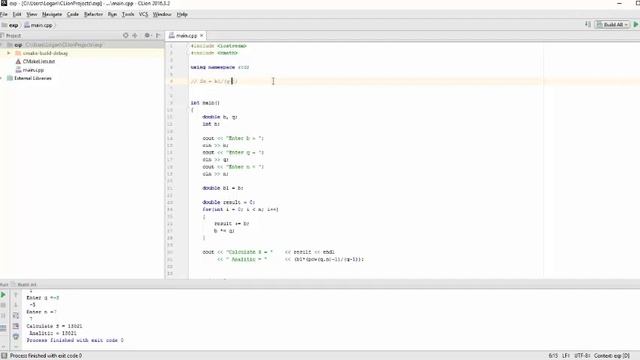Click the scroll-from-source target icon in Project panel
This screenshot has height=360, width=640.
coord(126,36)
